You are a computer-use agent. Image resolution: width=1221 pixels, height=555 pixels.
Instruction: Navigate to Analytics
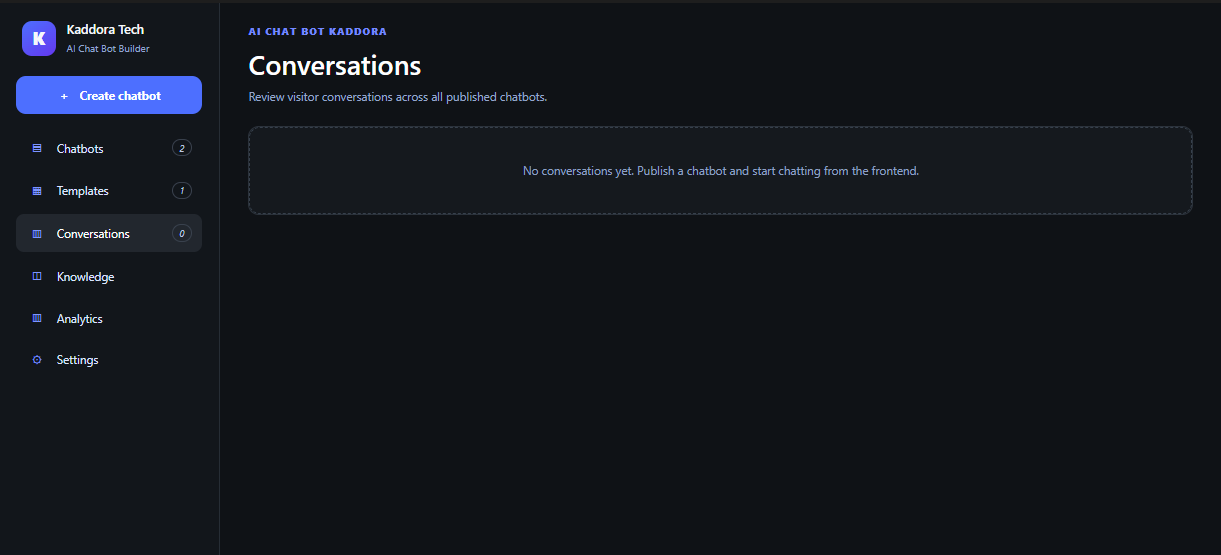click(109, 318)
